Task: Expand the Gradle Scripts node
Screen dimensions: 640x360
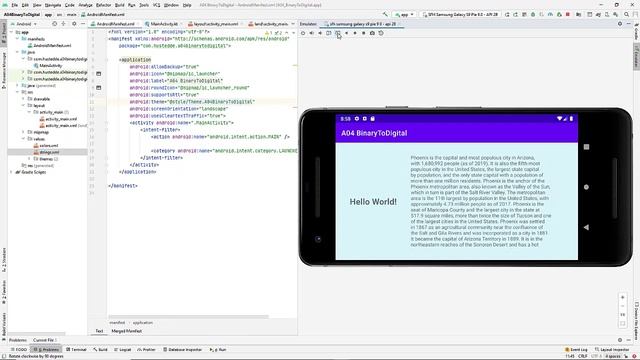Action: click(x=11, y=172)
